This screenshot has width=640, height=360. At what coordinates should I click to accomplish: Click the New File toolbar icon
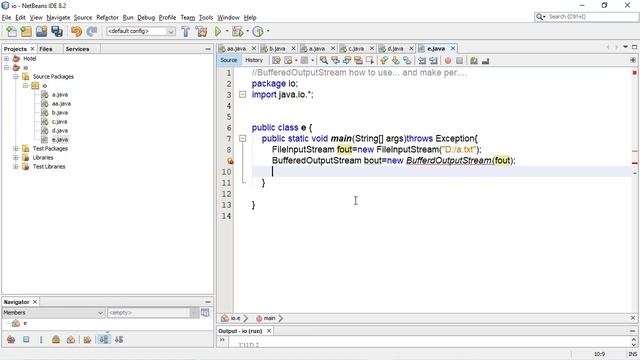pos(11,31)
